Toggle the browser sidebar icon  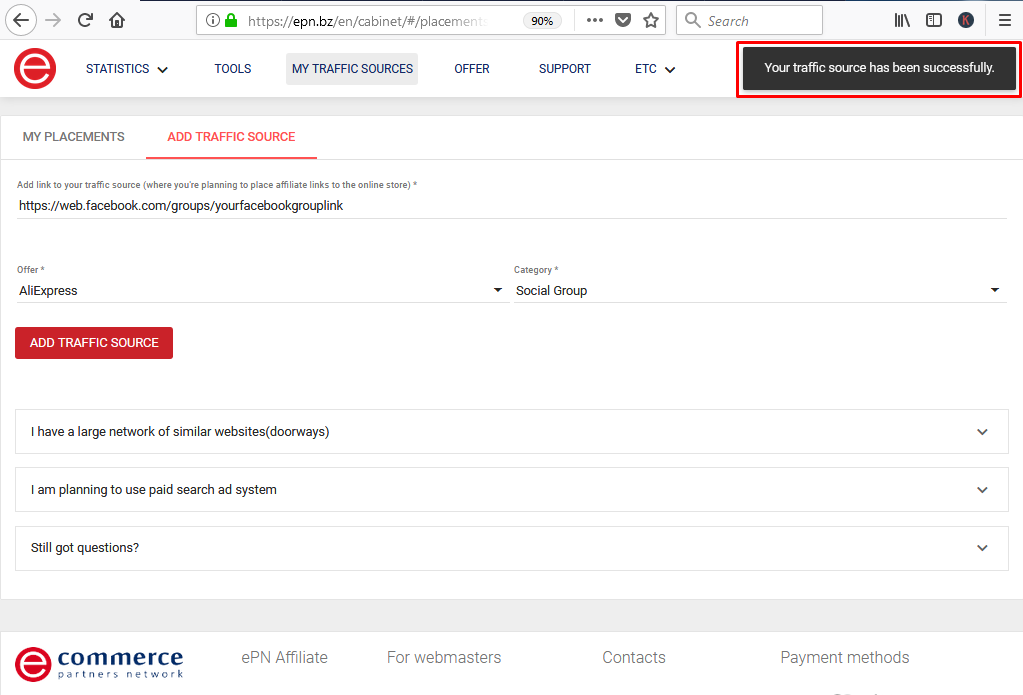[x=933, y=20]
